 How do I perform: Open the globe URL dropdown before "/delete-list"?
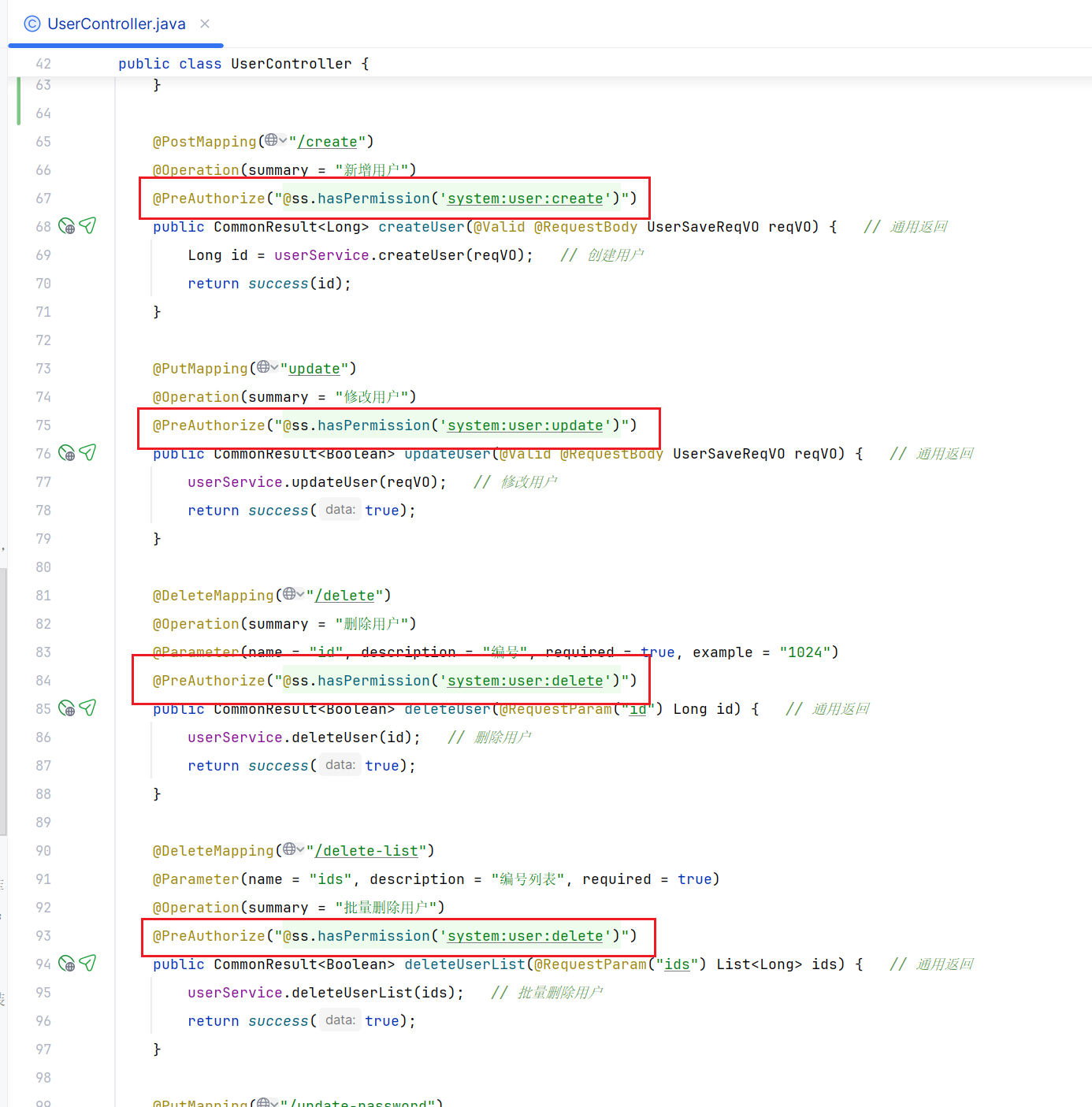point(293,849)
